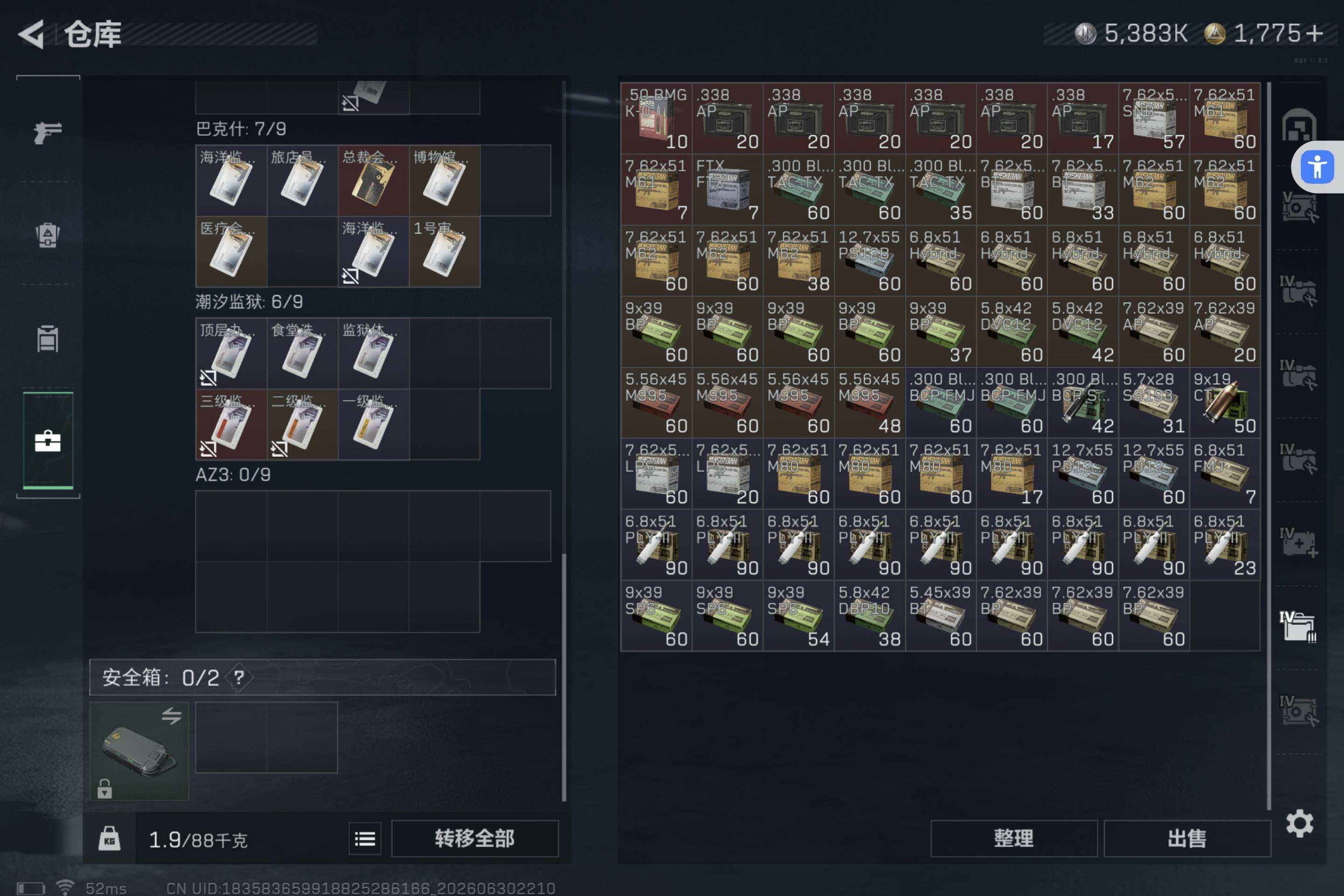Screen dimensions: 1344x896
Task: Tap the safe box question mark help icon
Action: 239,678
